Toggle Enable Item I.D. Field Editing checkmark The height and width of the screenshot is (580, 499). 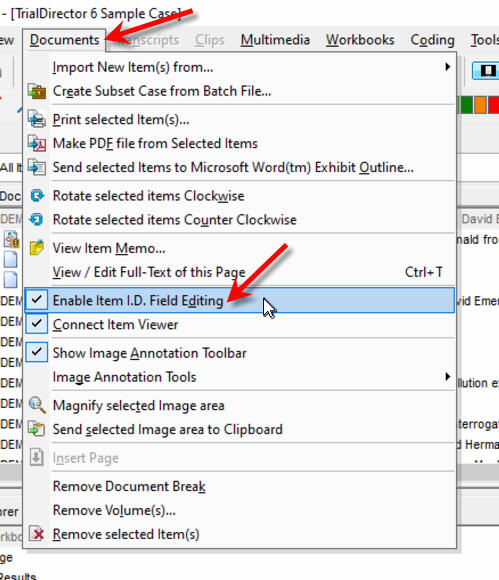tap(36, 300)
